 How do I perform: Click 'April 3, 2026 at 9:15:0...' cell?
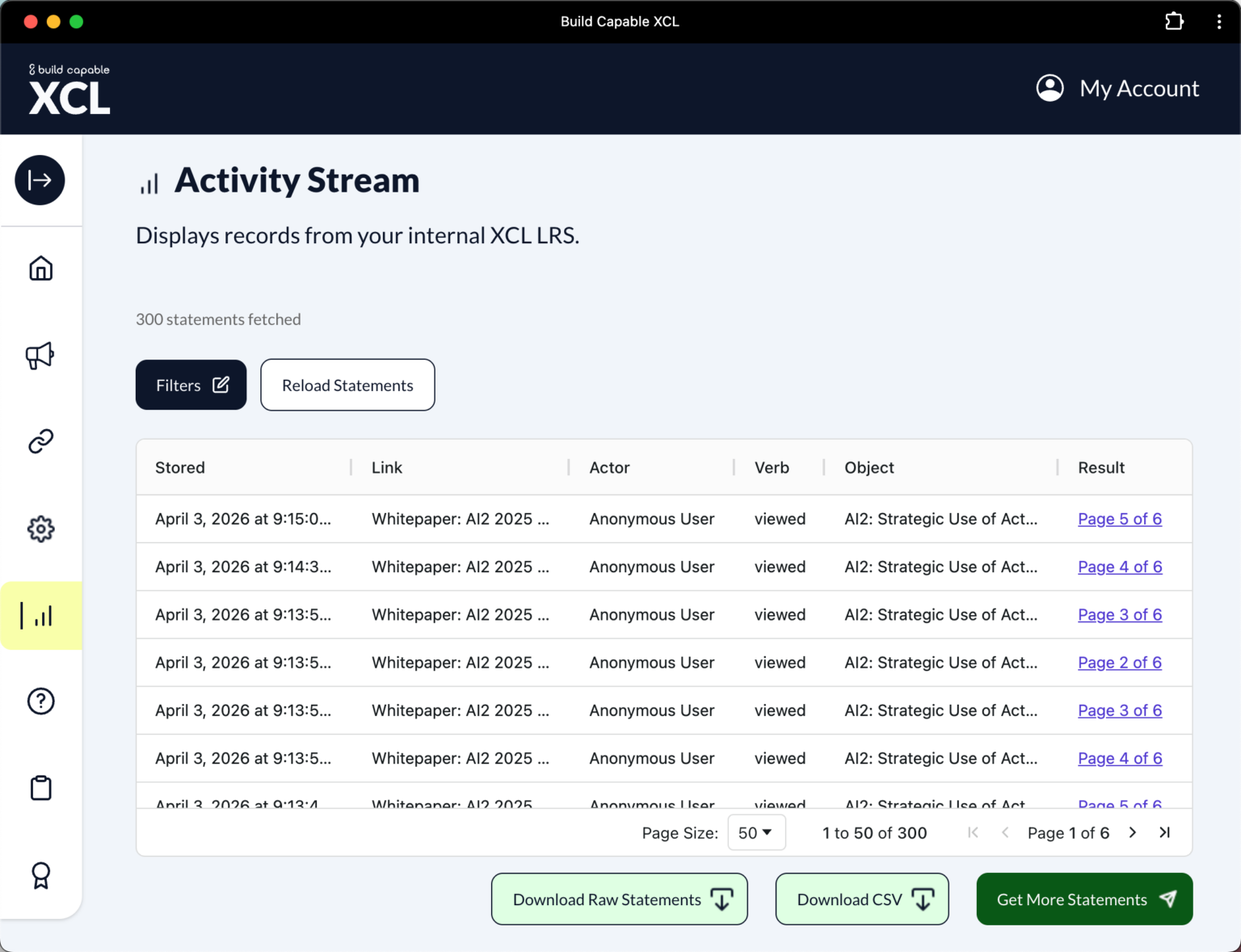click(243, 519)
